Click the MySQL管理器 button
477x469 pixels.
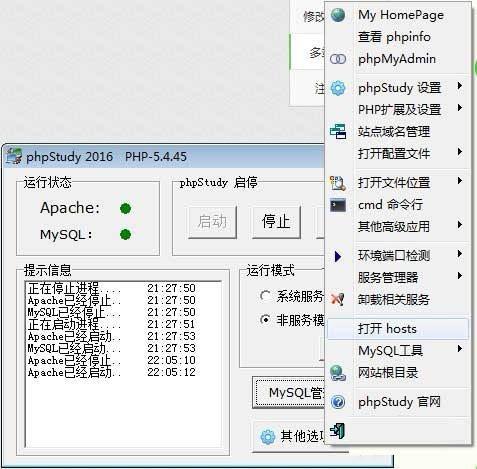click(x=289, y=393)
